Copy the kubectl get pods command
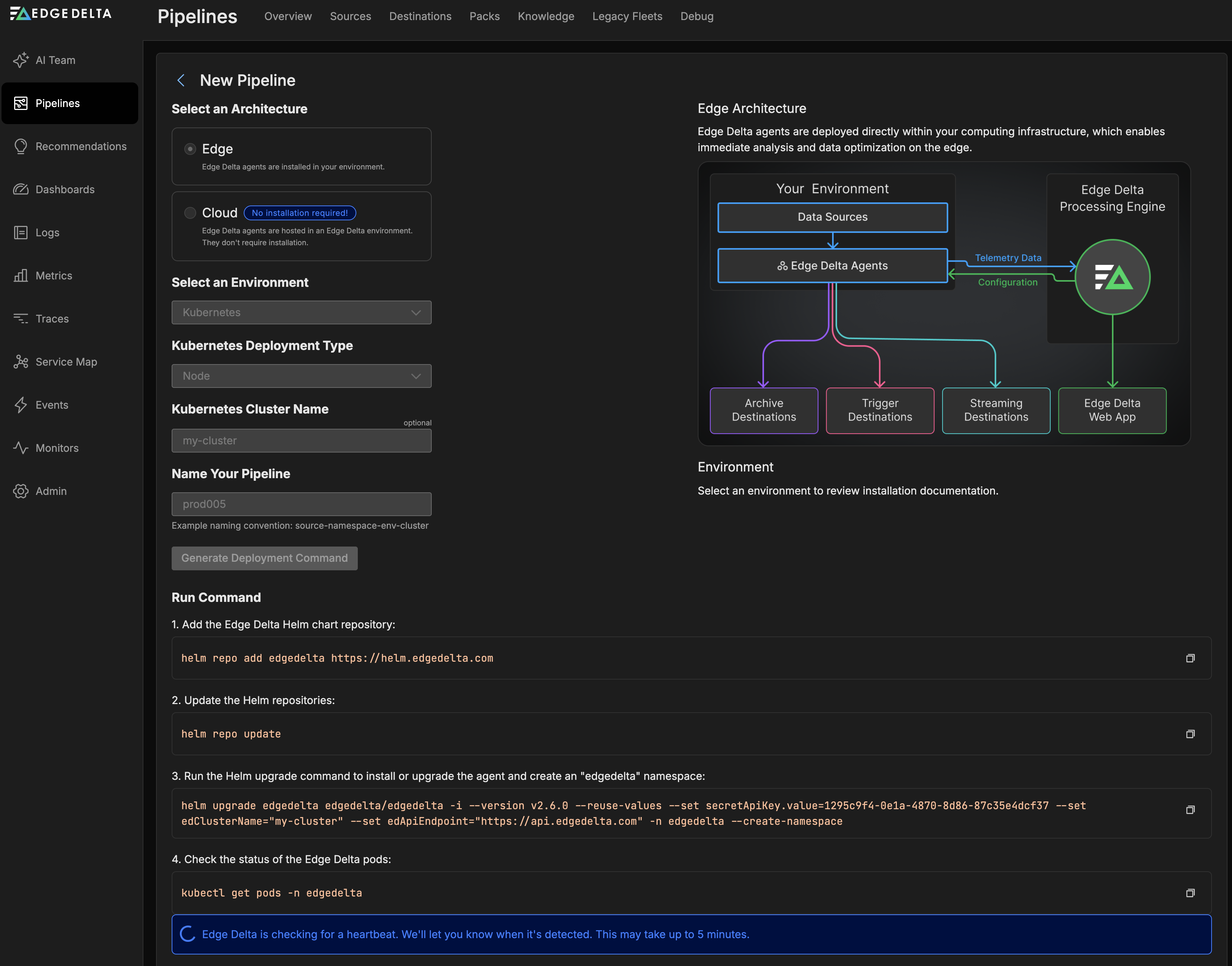Screen dimensions: 1232x966 [x=1190, y=892]
